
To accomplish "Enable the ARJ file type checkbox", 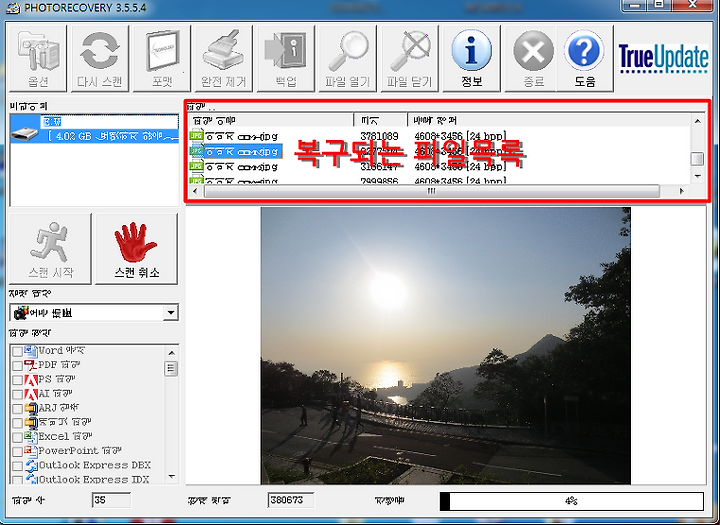I will tap(17, 409).
